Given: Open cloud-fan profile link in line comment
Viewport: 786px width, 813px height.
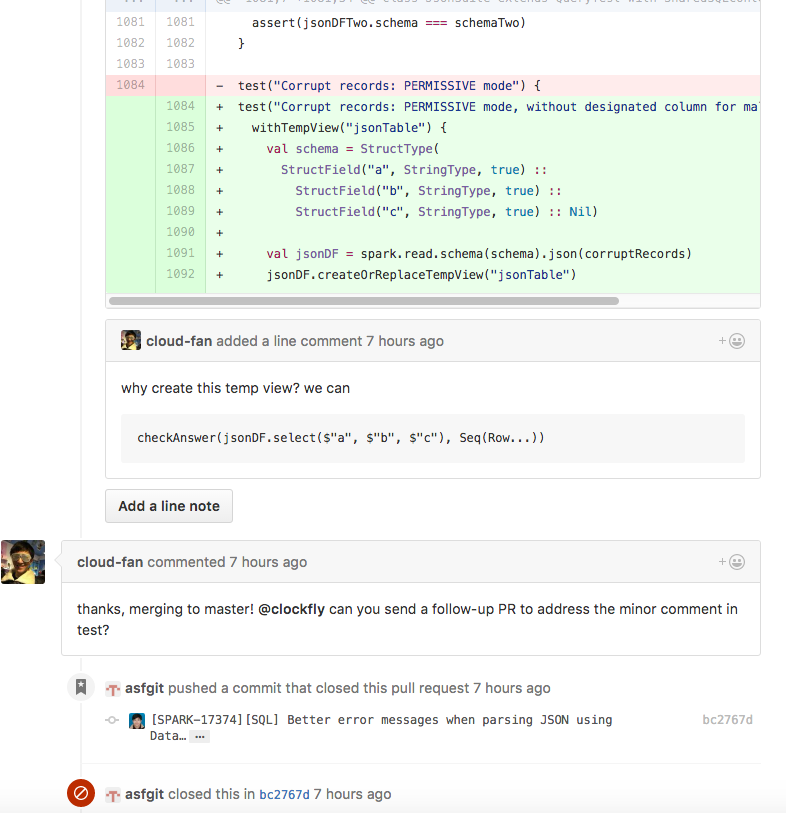Looking at the screenshot, I should (179, 341).
